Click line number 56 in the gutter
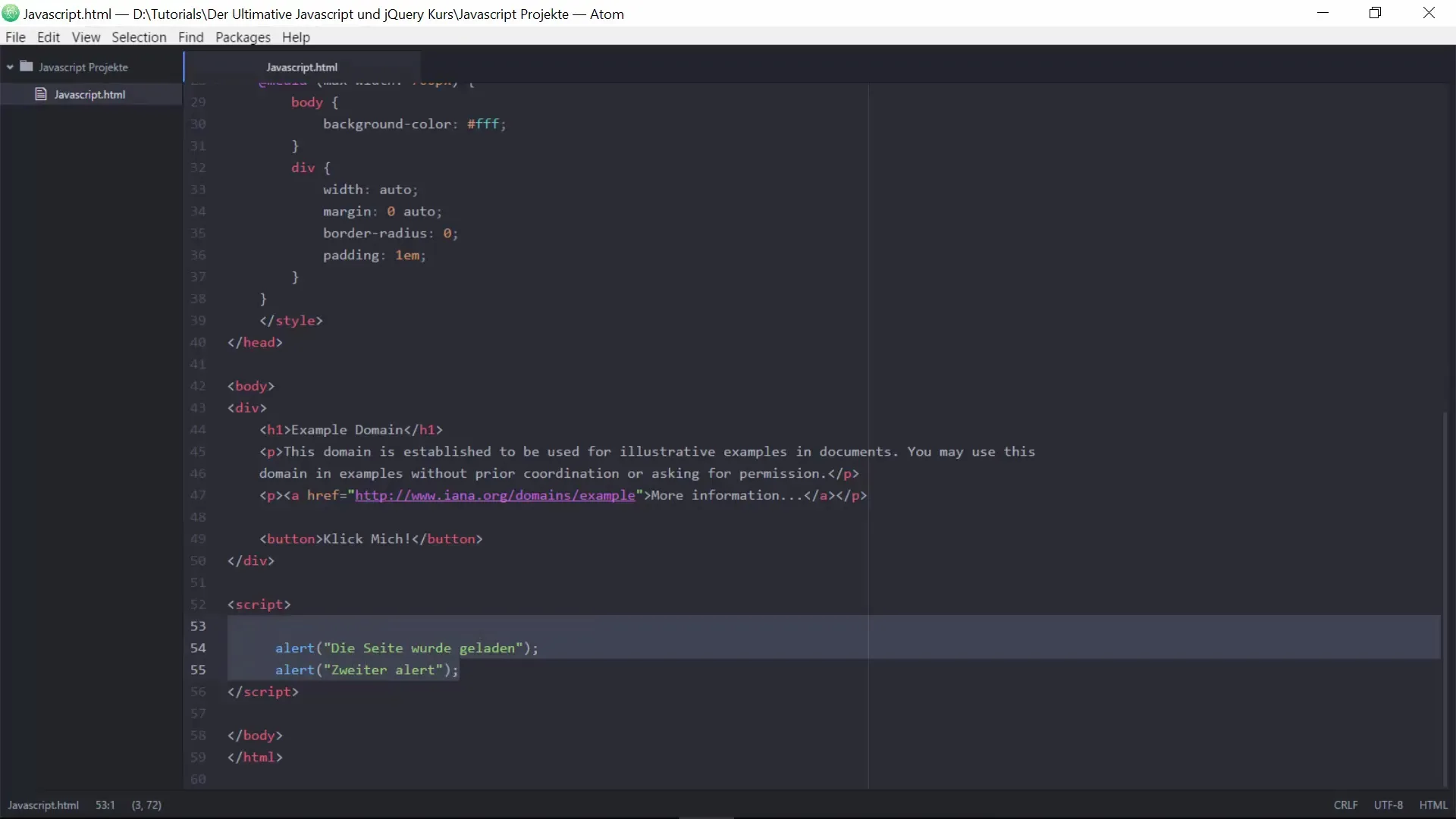 tap(198, 692)
